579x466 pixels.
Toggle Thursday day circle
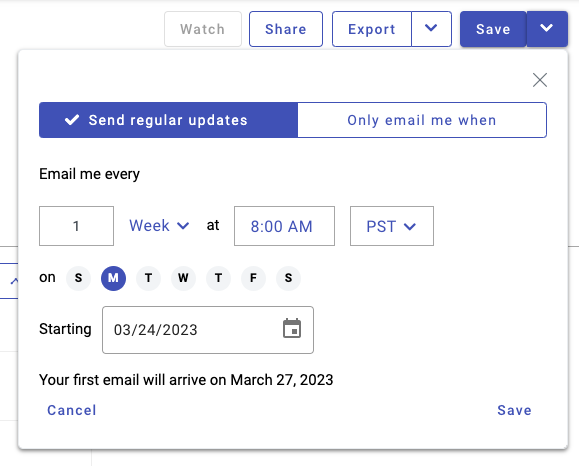[x=218, y=278]
